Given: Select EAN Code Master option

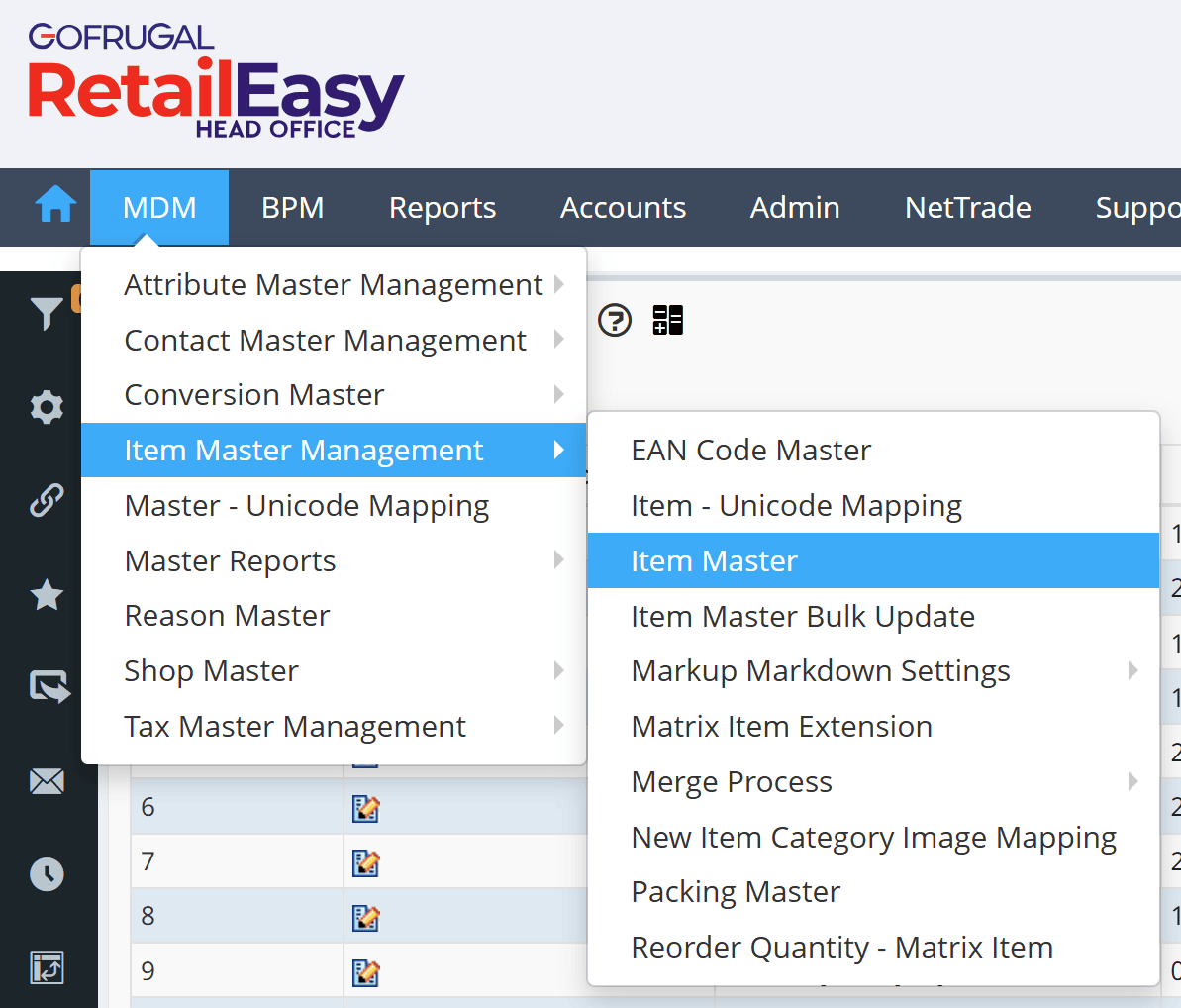Looking at the screenshot, I should tap(751, 451).
